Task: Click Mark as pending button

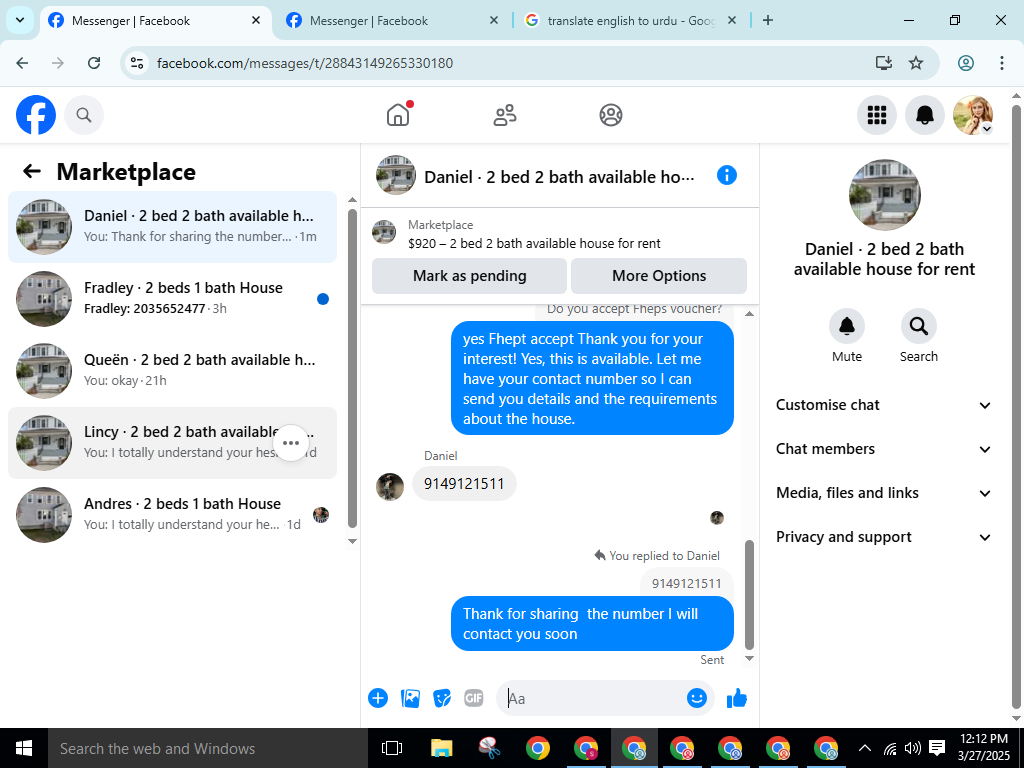Action: click(469, 276)
